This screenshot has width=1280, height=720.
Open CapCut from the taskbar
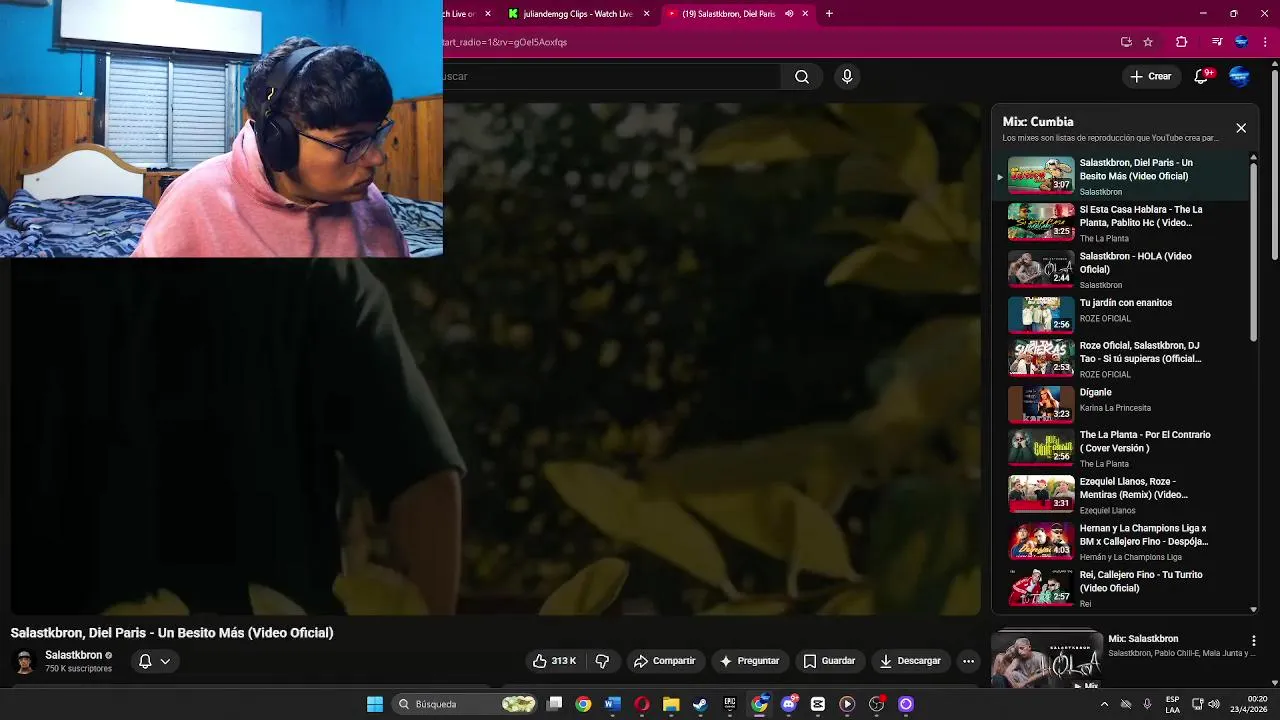pyautogui.click(x=818, y=704)
